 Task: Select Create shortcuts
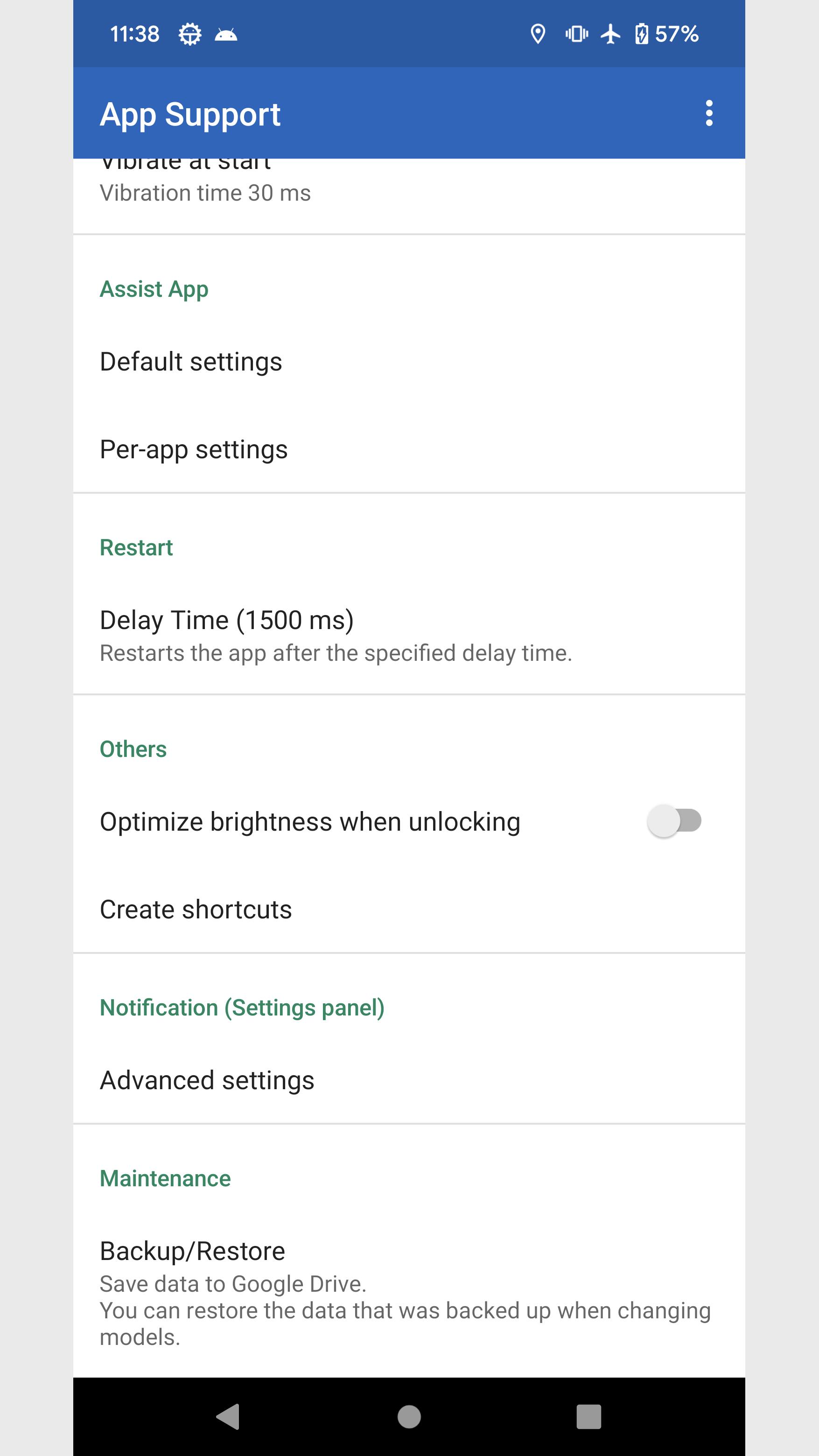coord(409,910)
